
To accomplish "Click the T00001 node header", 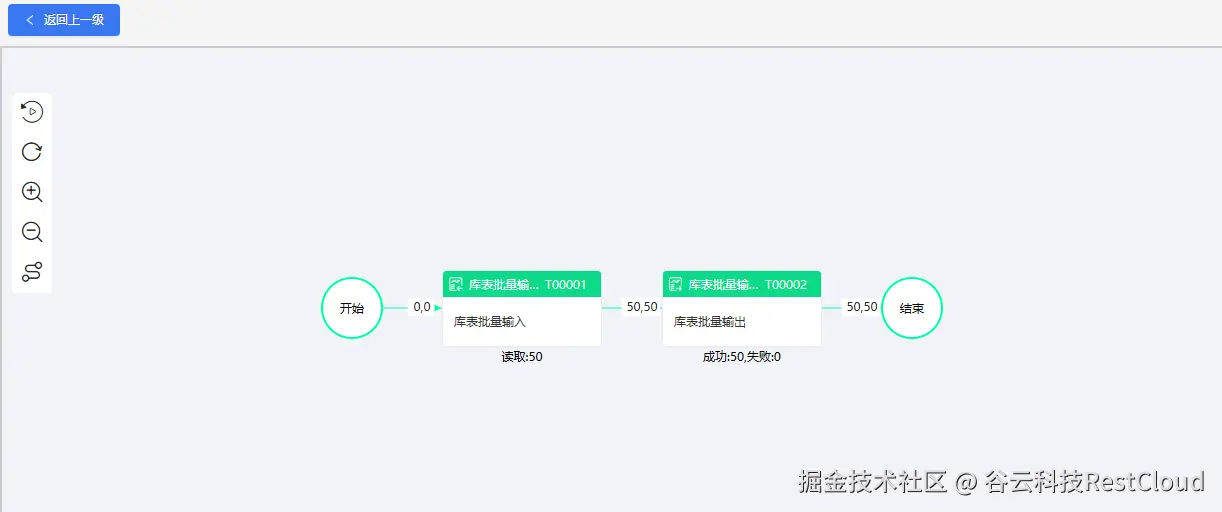I will 522,284.
